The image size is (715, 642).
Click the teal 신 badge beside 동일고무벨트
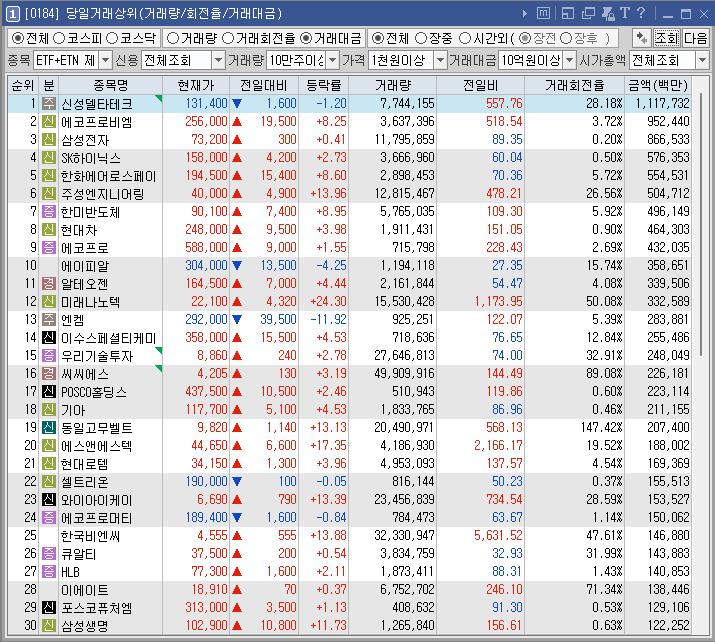point(49,428)
